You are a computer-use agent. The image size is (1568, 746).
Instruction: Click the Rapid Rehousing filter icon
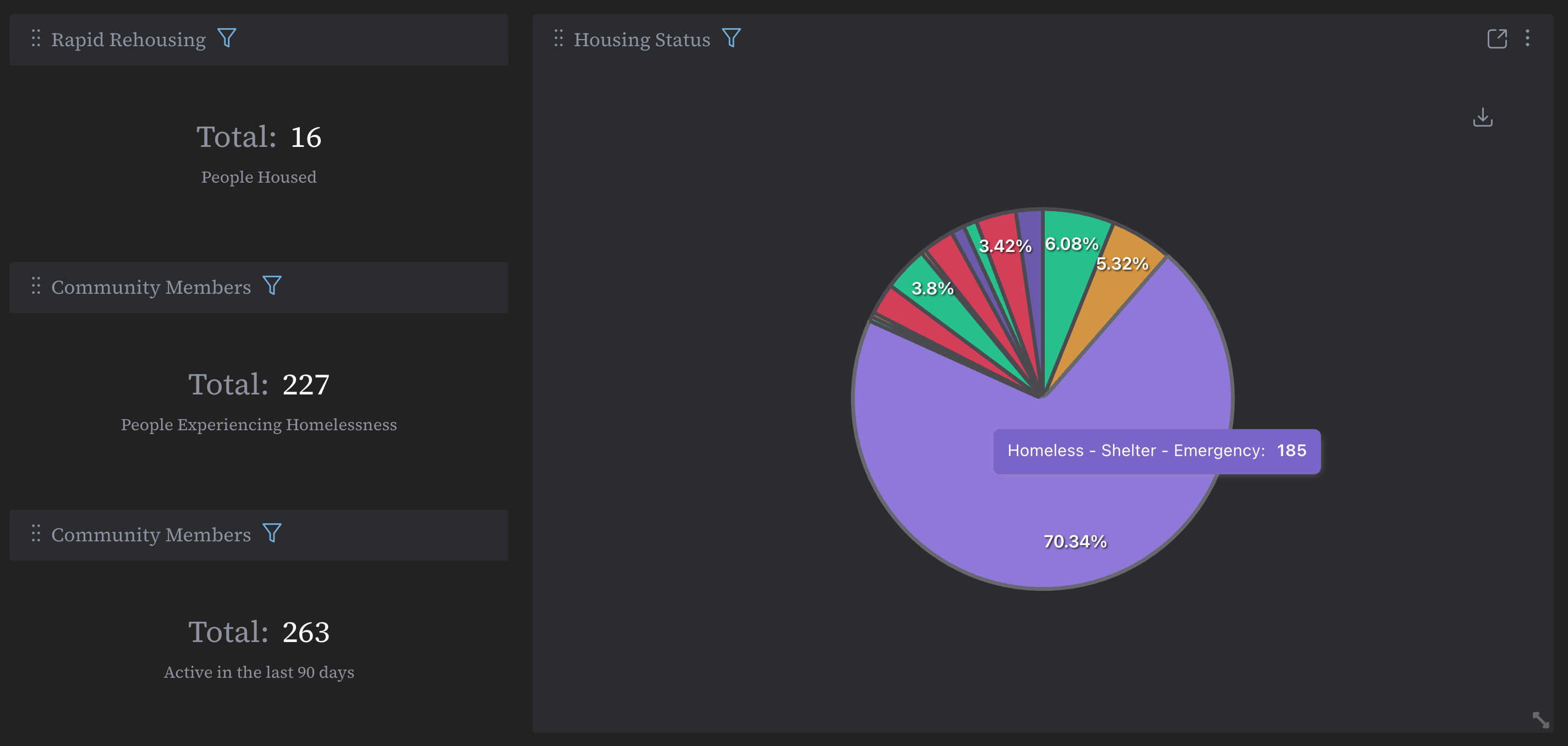tap(227, 39)
